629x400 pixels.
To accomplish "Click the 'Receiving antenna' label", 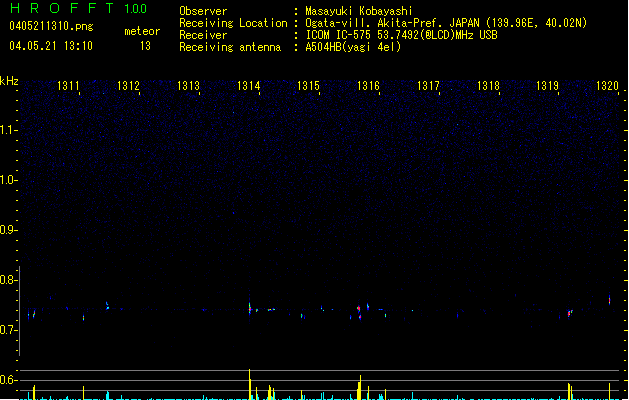I will pos(230,47).
